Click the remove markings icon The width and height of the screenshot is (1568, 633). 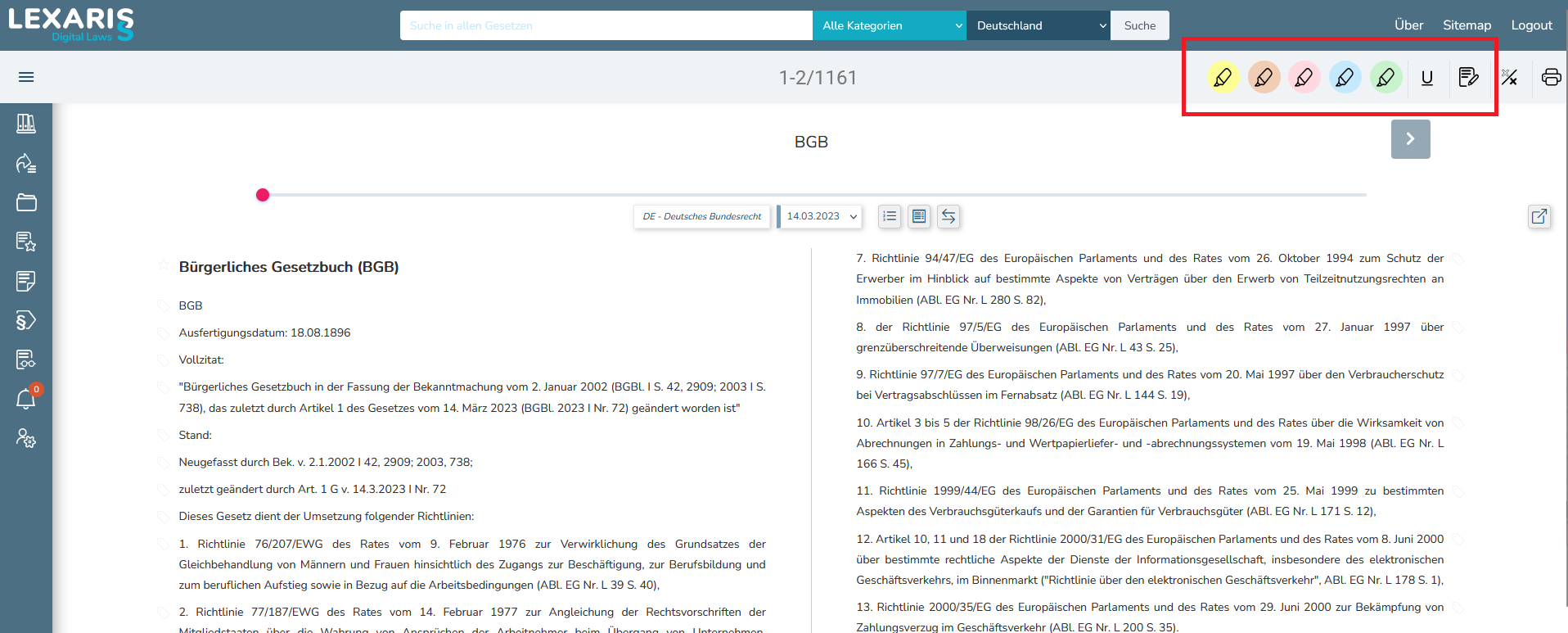click(1510, 77)
